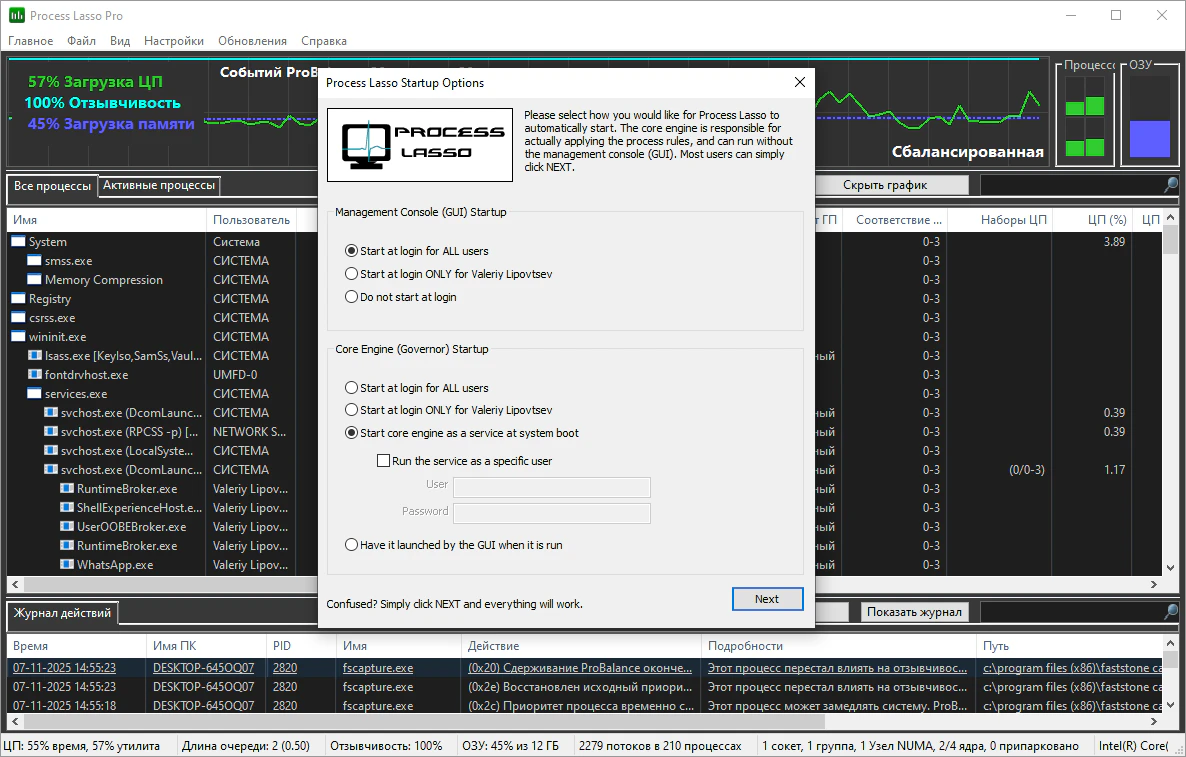The image size is (1186, 757).
Task: Click the fontdrvhost.exe process icon
Action: pyautogui.click(x=35, y=374)
